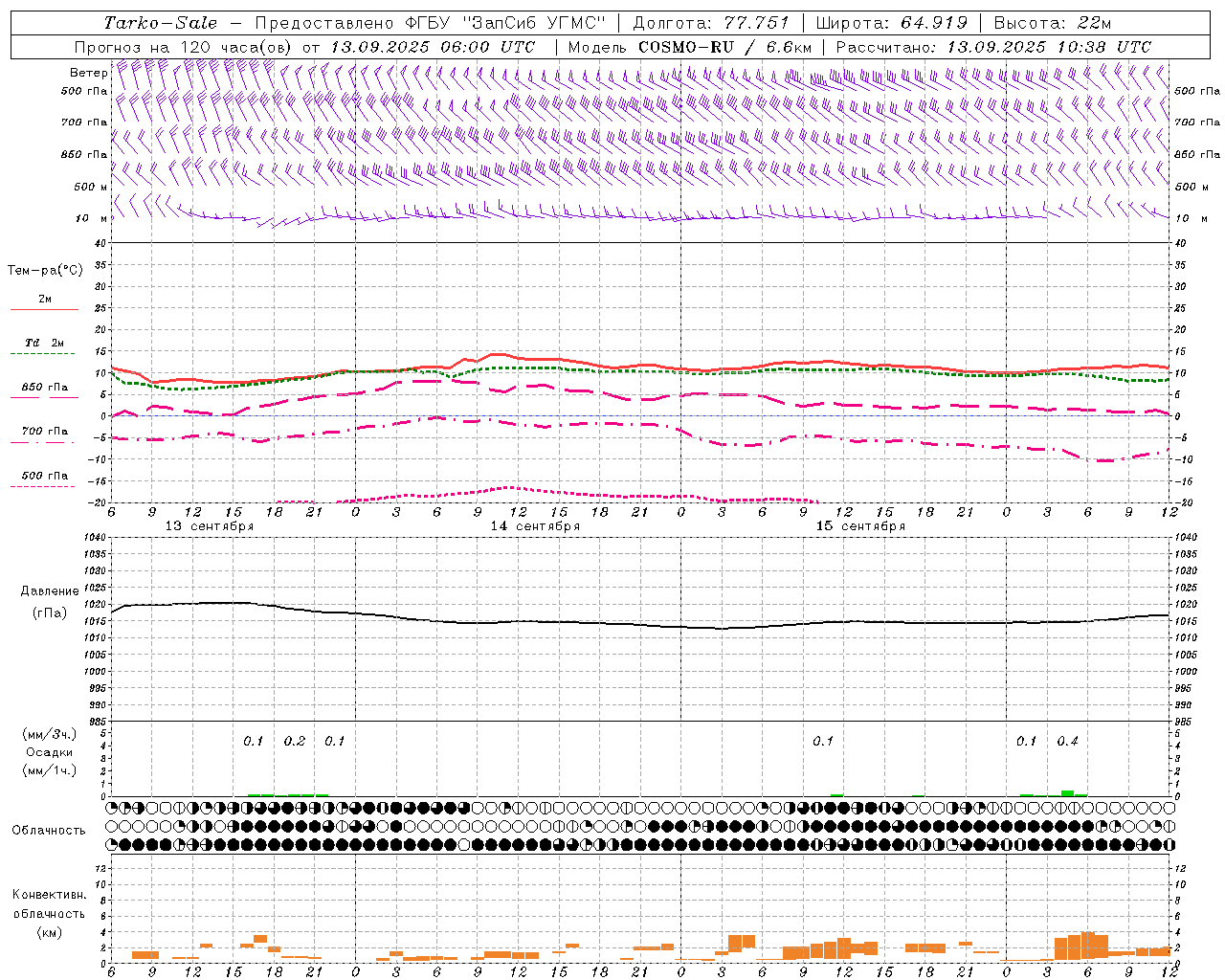Screen dimensions: 1225x980
Task: Click the station name "Tarko-Sale" in header
Action: pos(161,23)
